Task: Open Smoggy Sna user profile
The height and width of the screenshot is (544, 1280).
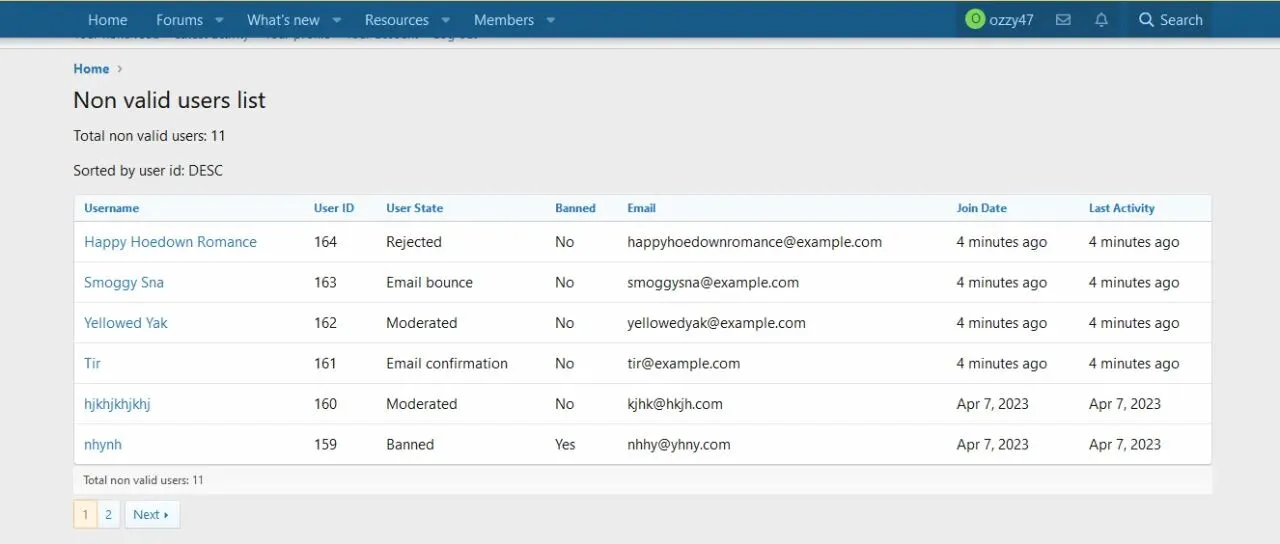Action: coord(124,283)
